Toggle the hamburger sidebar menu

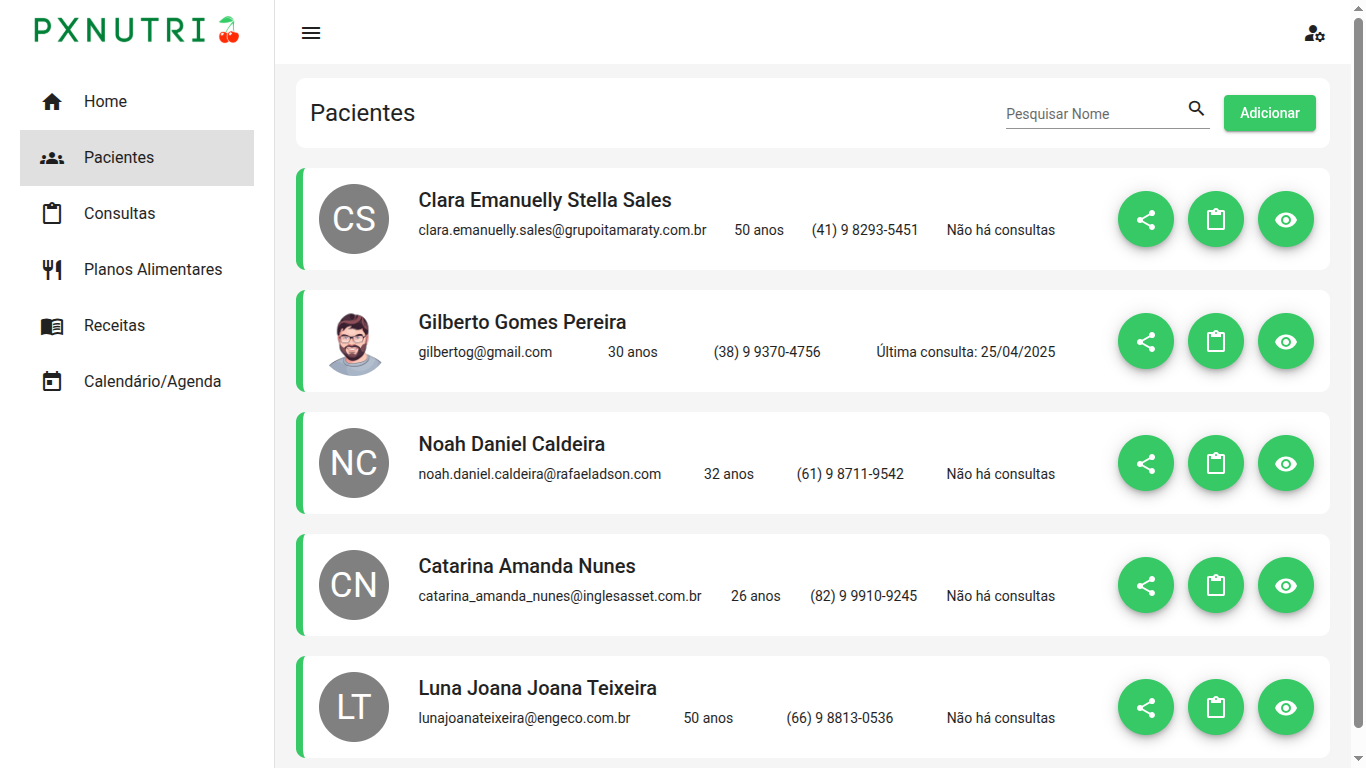pos(311,33)
